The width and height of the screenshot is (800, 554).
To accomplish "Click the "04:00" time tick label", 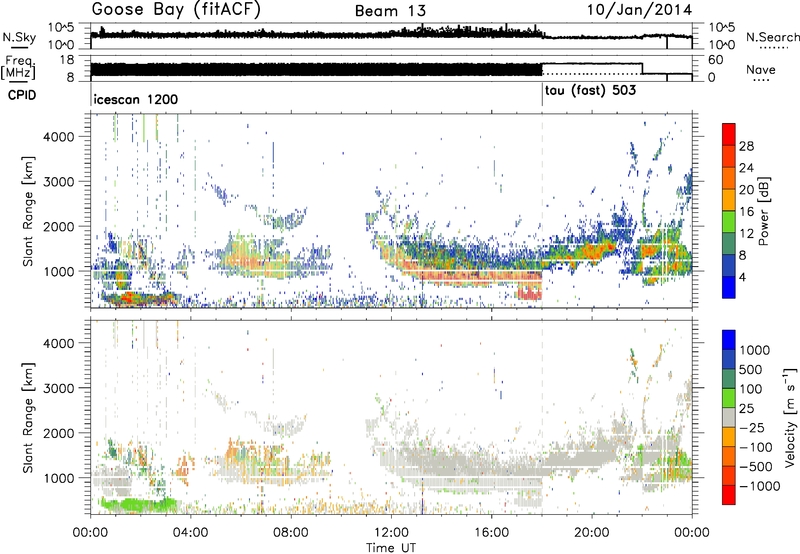I will click(x=191, y=533).
